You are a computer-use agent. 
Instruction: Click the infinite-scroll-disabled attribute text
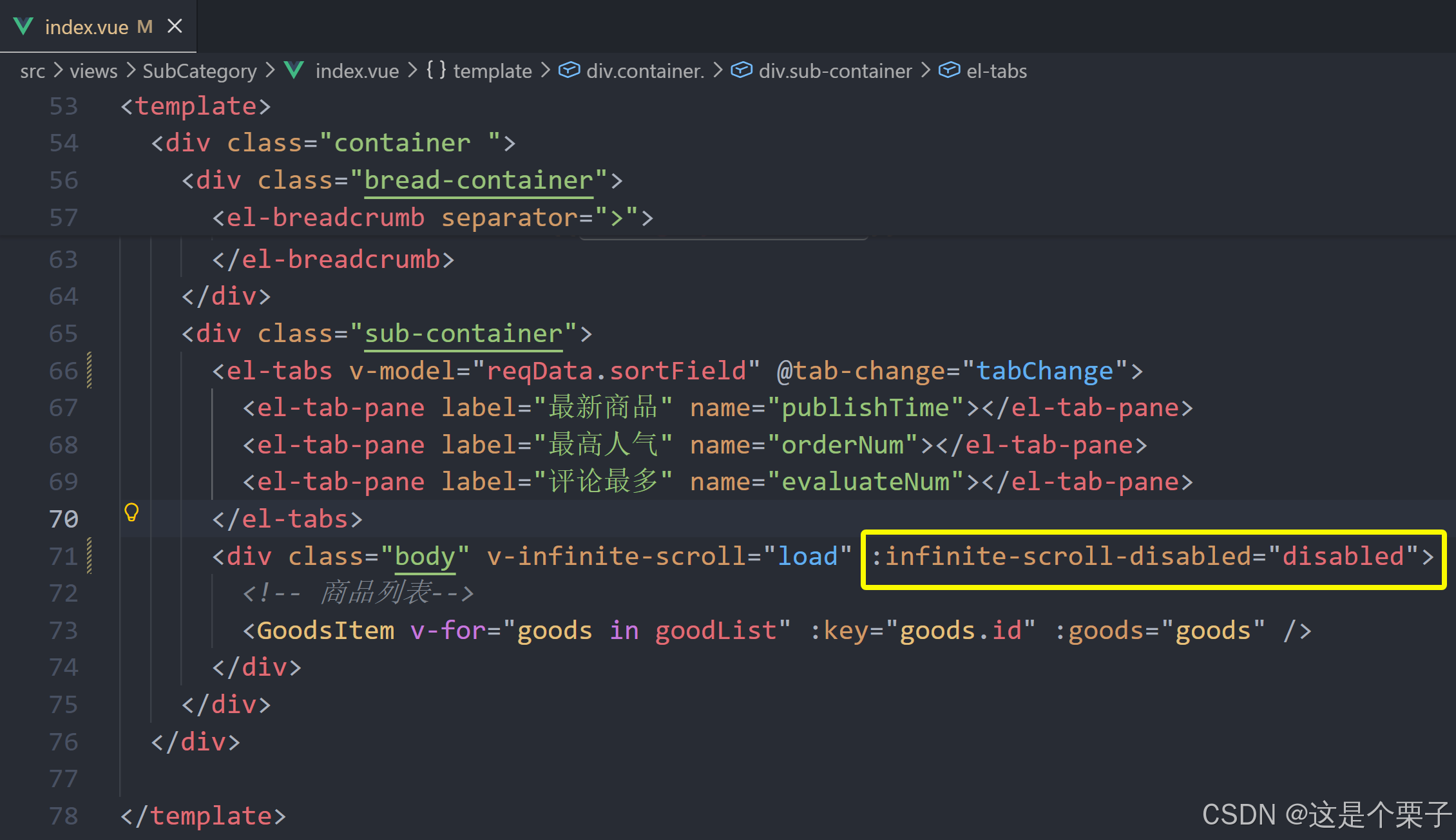[1068, 557]
